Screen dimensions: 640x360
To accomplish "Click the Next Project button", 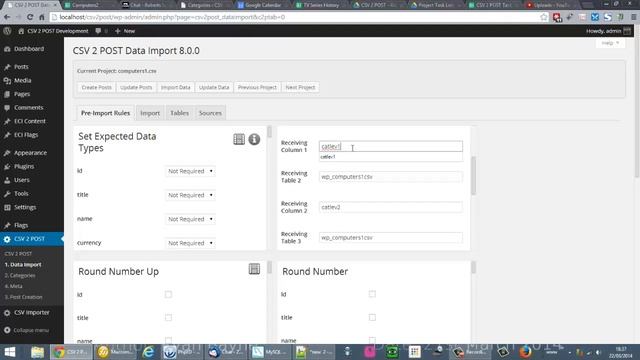I will 300,87.
